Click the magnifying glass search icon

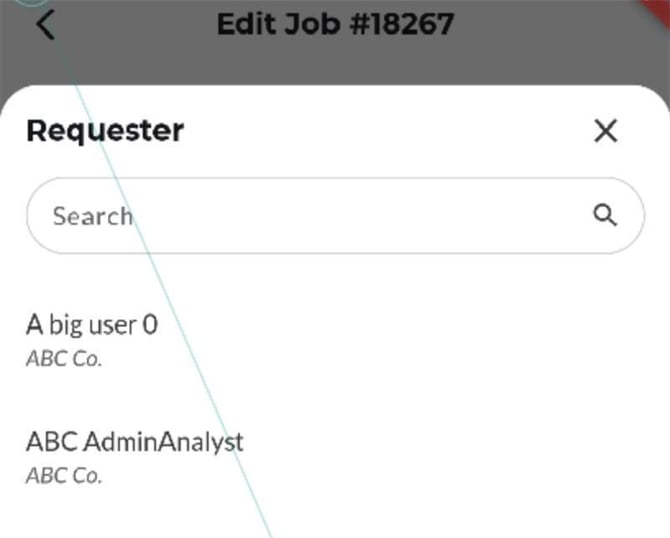604,215
